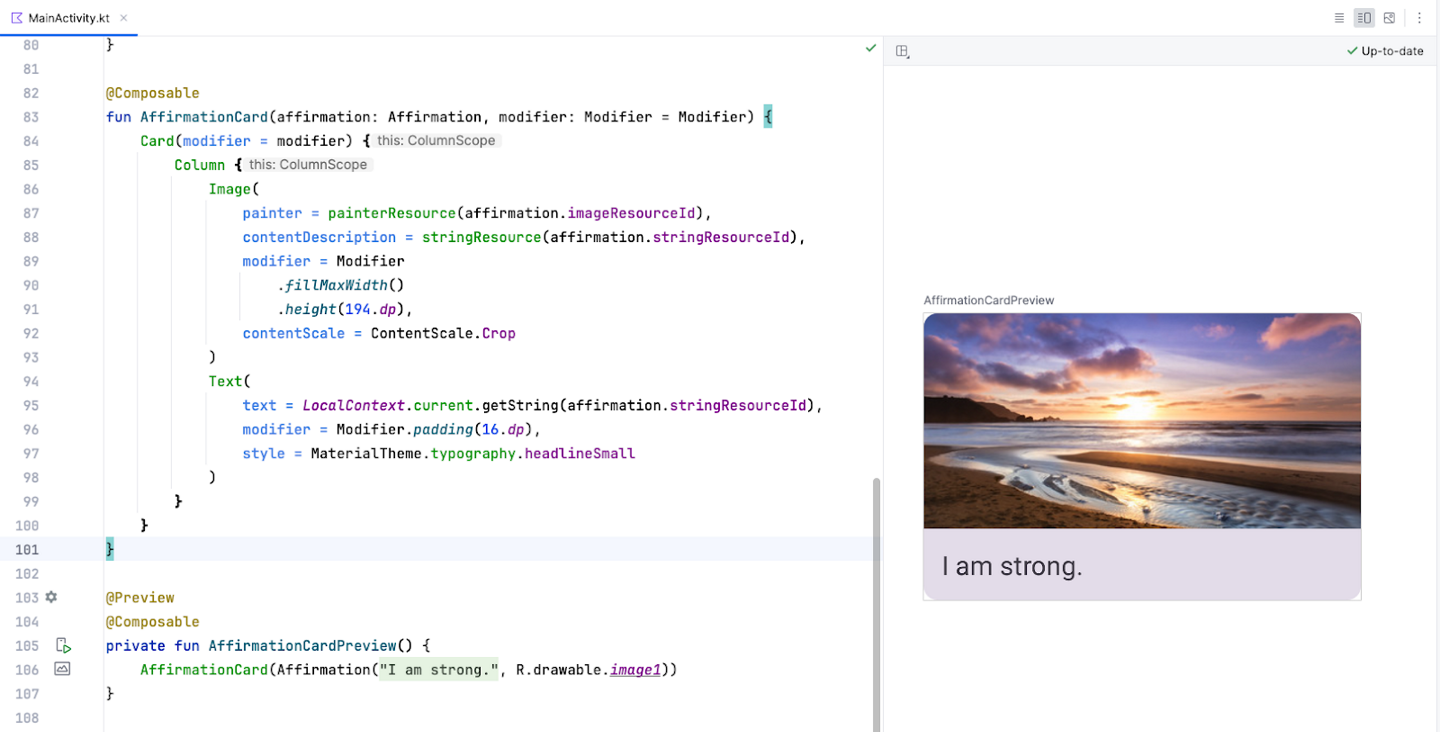This screenshot has width=1440, height=732.
Task: Select the MainActivity.kt editor tab
Action: (x=68, y=18)
